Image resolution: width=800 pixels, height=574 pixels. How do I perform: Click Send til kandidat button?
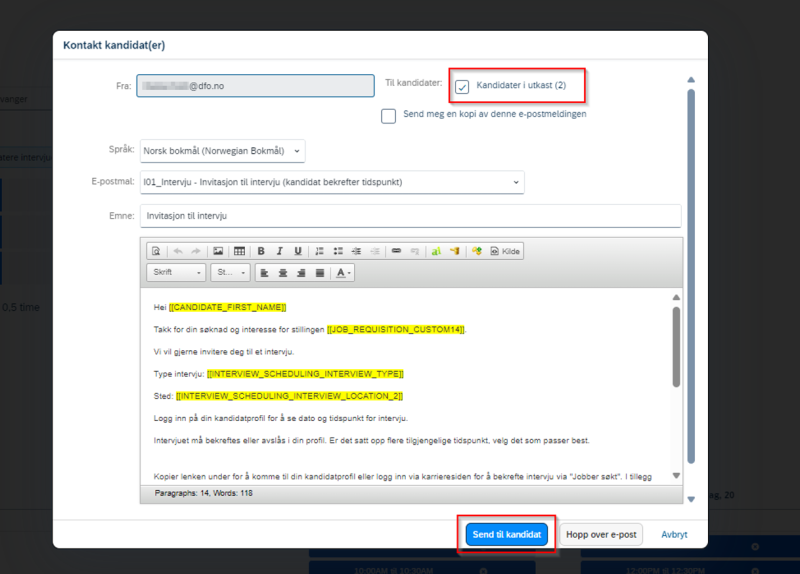click(x=507, y=534)
